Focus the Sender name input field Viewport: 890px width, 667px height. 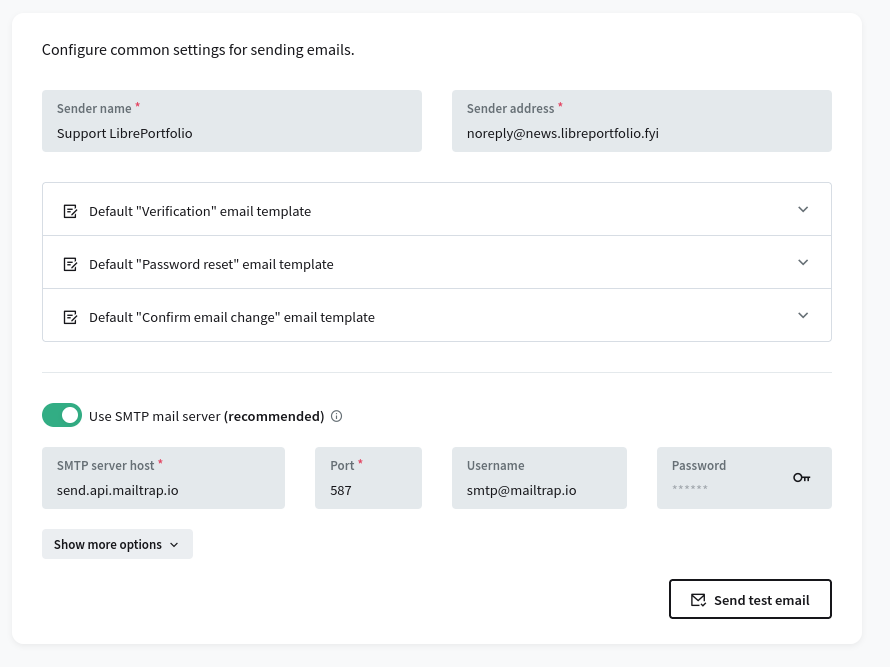tap(231, 133)
